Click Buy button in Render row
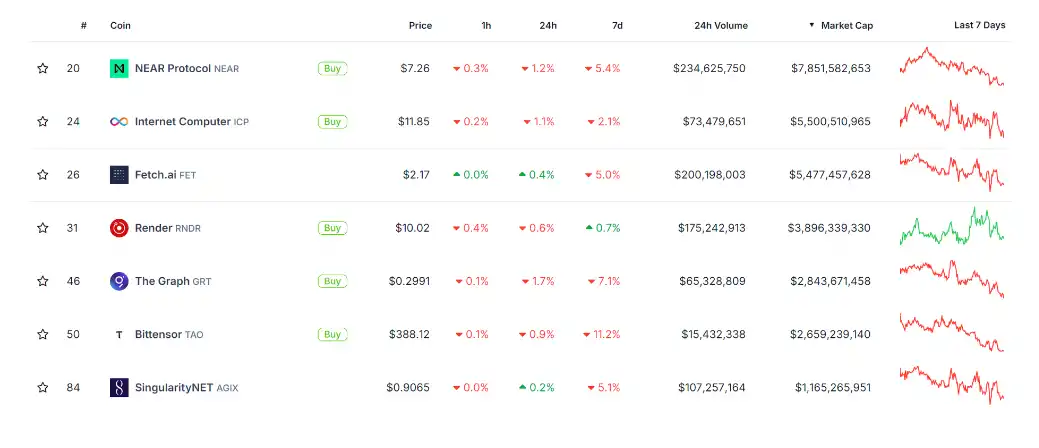1039x448 pixels. [x=333, y=228]
